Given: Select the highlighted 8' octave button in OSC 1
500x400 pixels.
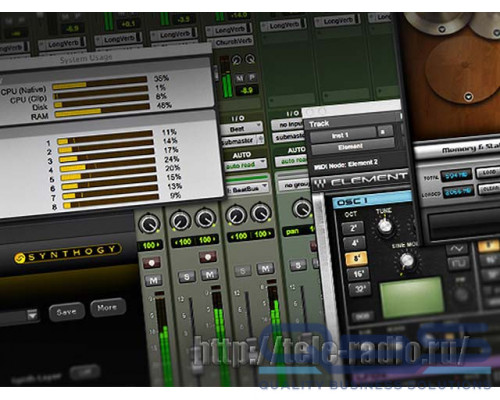Looking at the screenshot, I should (x=356, y=259).
